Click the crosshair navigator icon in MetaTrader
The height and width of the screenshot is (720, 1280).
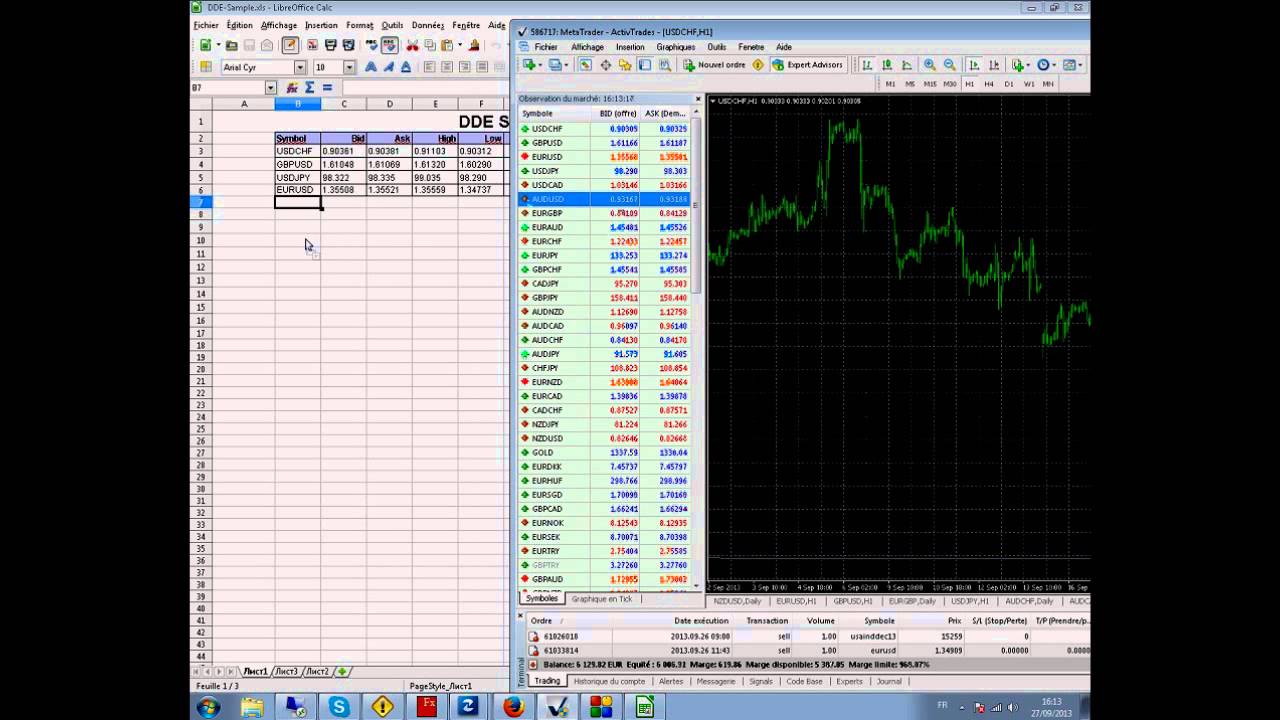click(x=606, y=65)
